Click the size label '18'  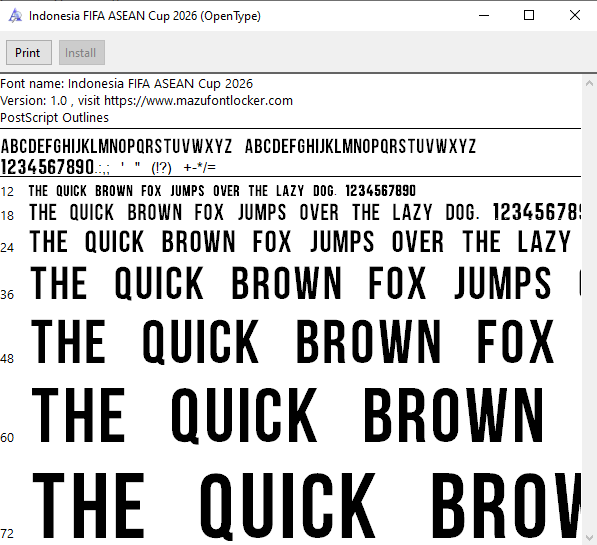pyautogui.click(x=7, y=216)
